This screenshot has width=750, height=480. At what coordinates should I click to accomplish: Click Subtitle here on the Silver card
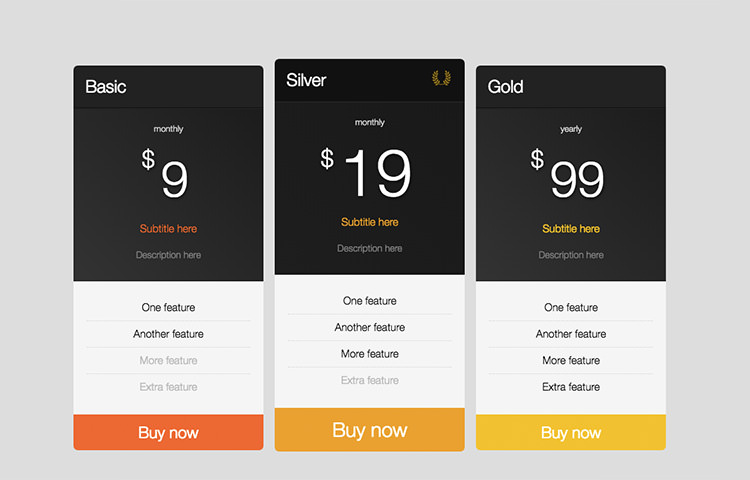(370, 222)
